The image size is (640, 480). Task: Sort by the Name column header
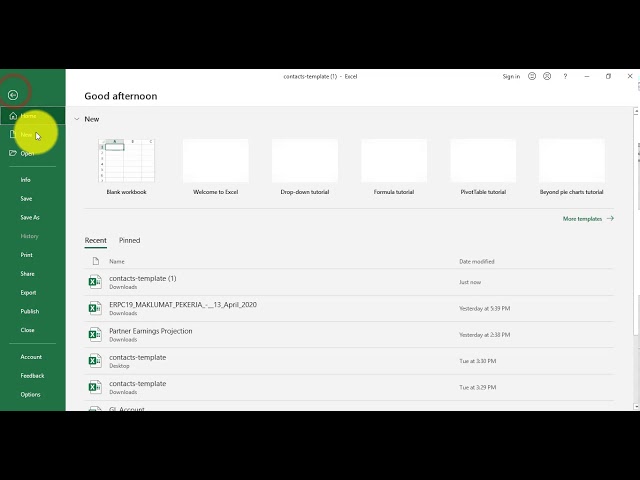(x=117, y=262)
